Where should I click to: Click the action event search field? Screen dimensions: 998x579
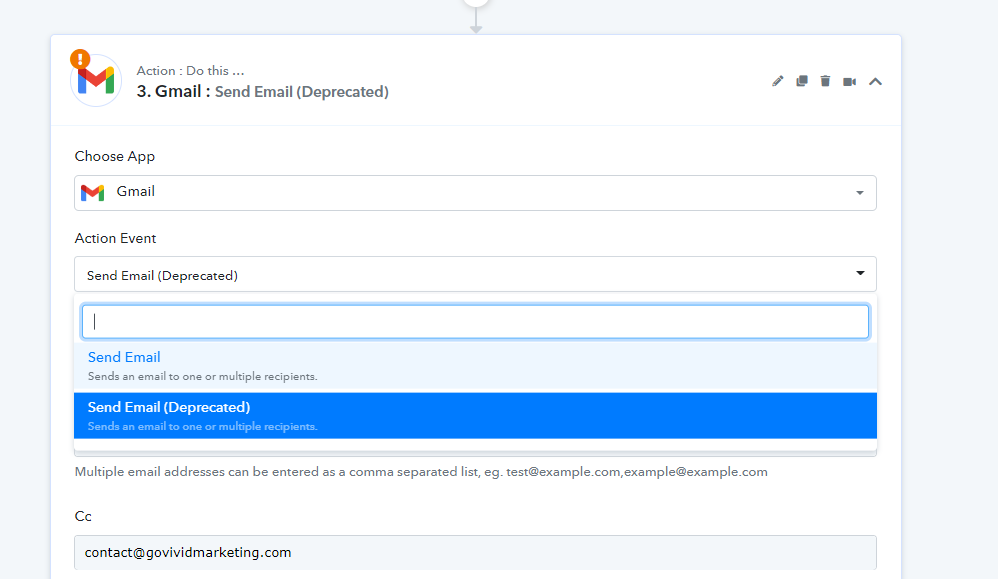pos(475,321)
